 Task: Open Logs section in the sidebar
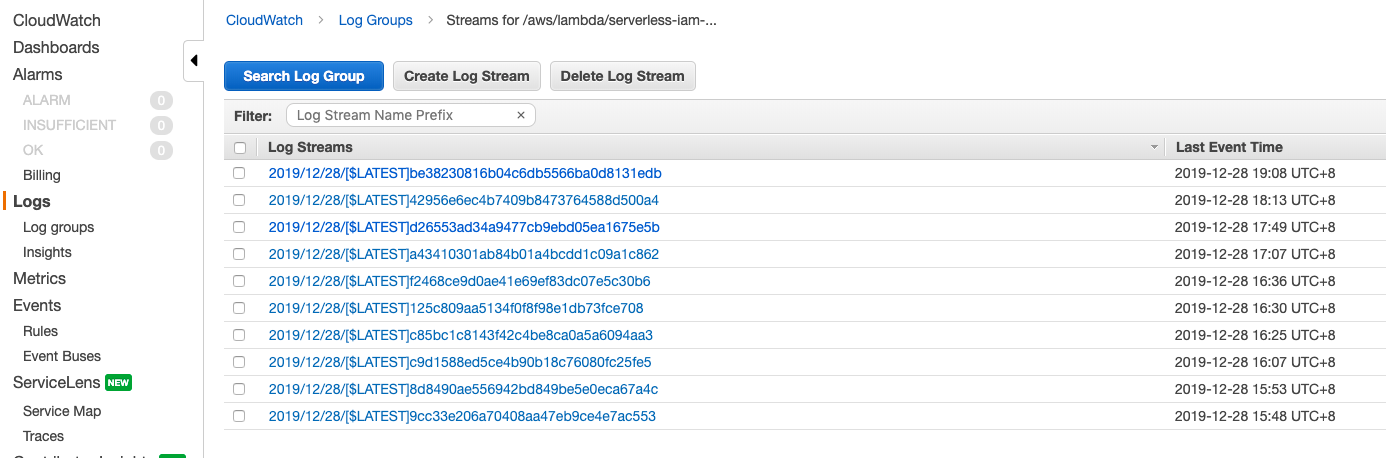tap(32, 201)
